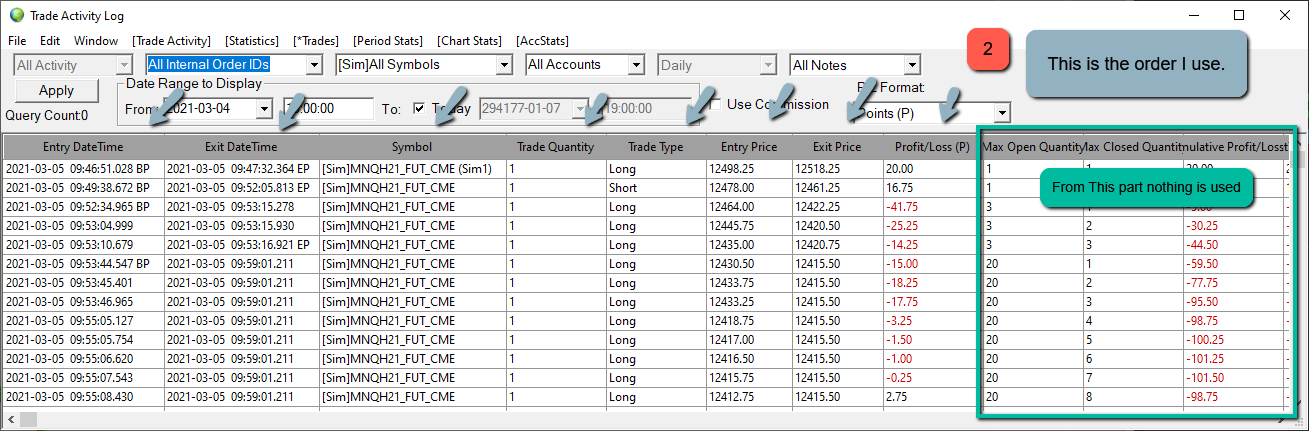Image resolution: width=1309 pixels, height=431 pixels.
Task: Click the left arrow of horizontal scrollbar
Action: [11, 419]
